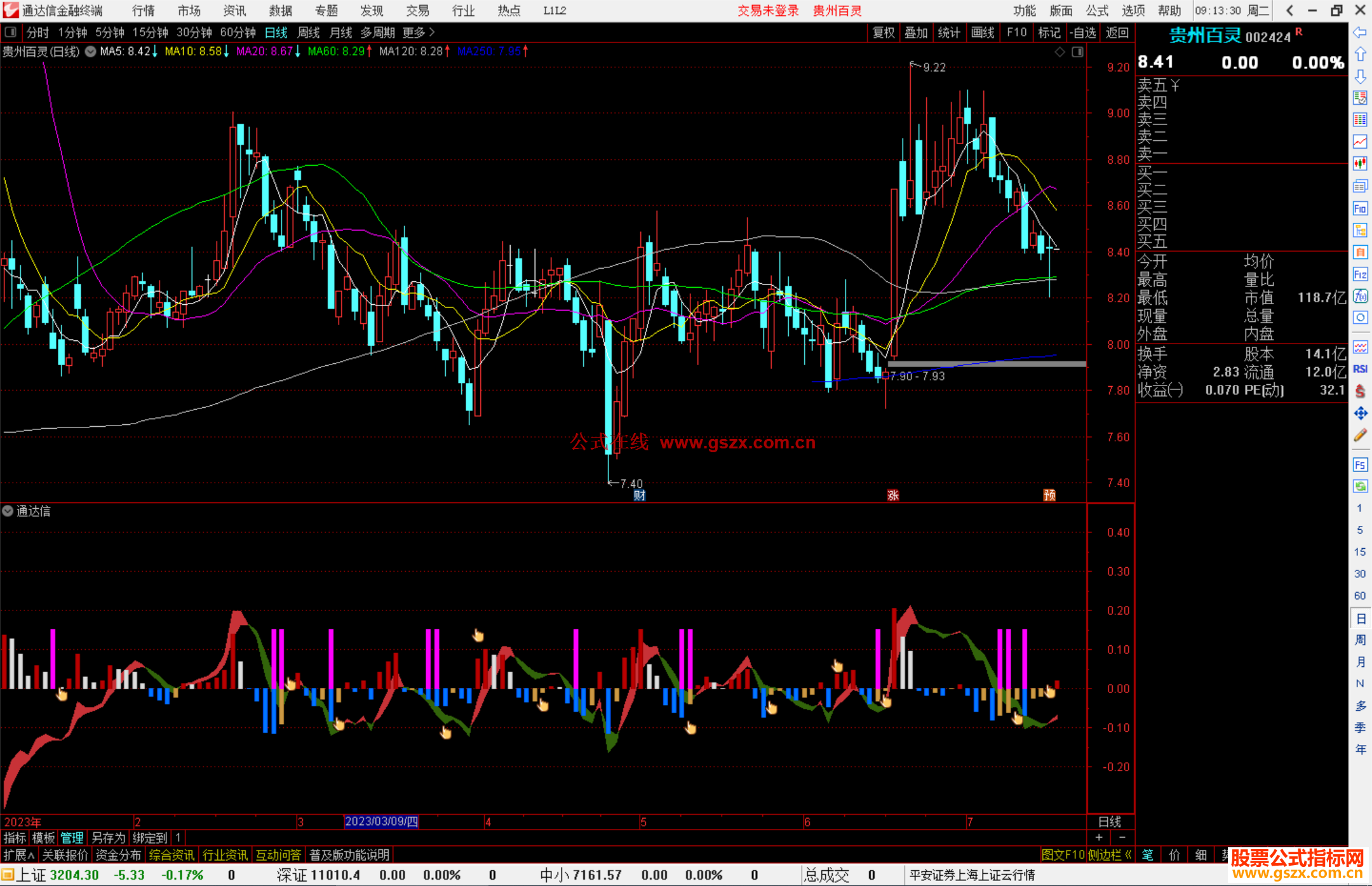Switch to 周 weekly period in sidebar
Screen dimensions: 1372x886
tap(1360, 640)
